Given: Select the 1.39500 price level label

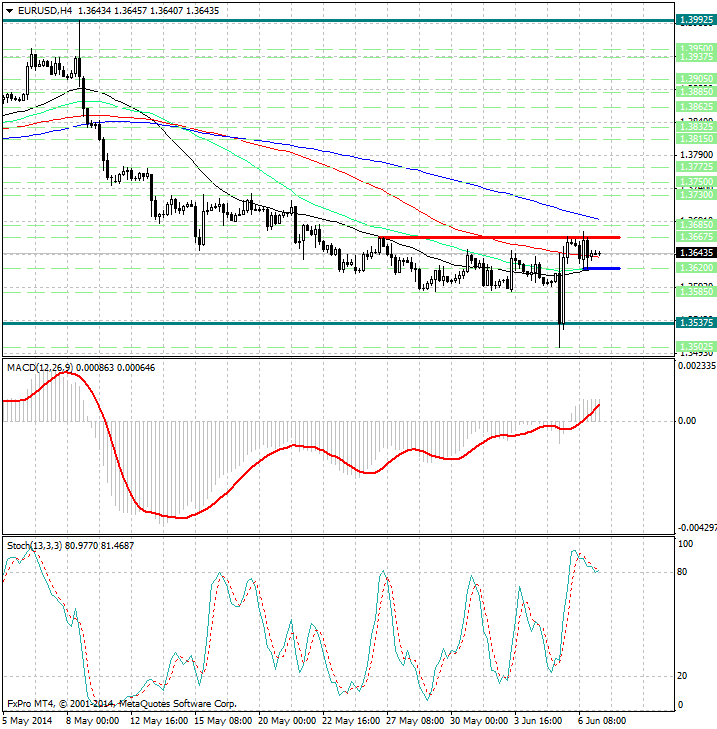Looking at the screenshot, I should tap(696, 48).
